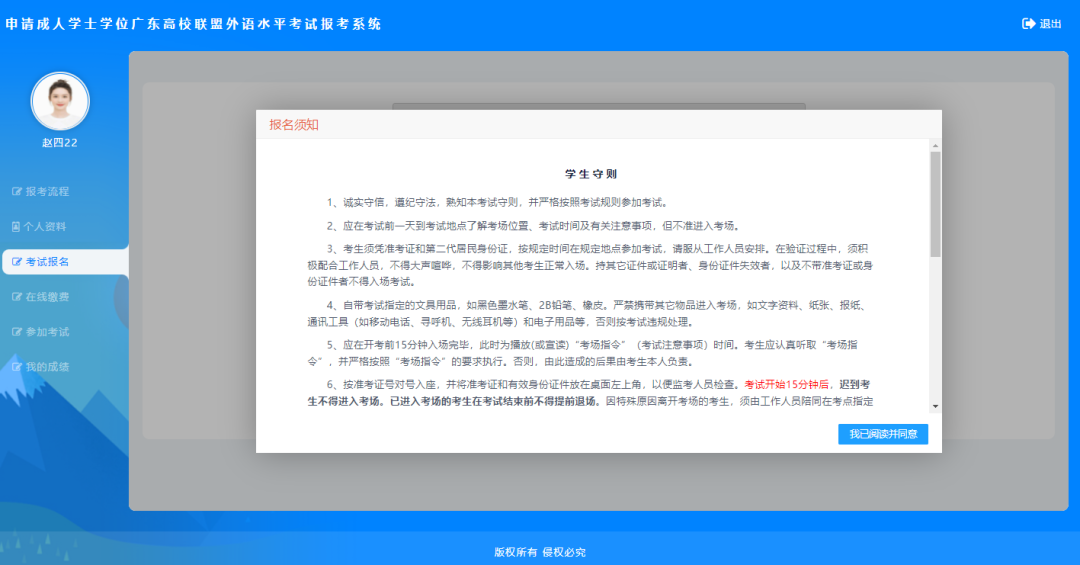
Task: Click the 版权所有 侵权必究 footer text
Action: click(540, 552)
